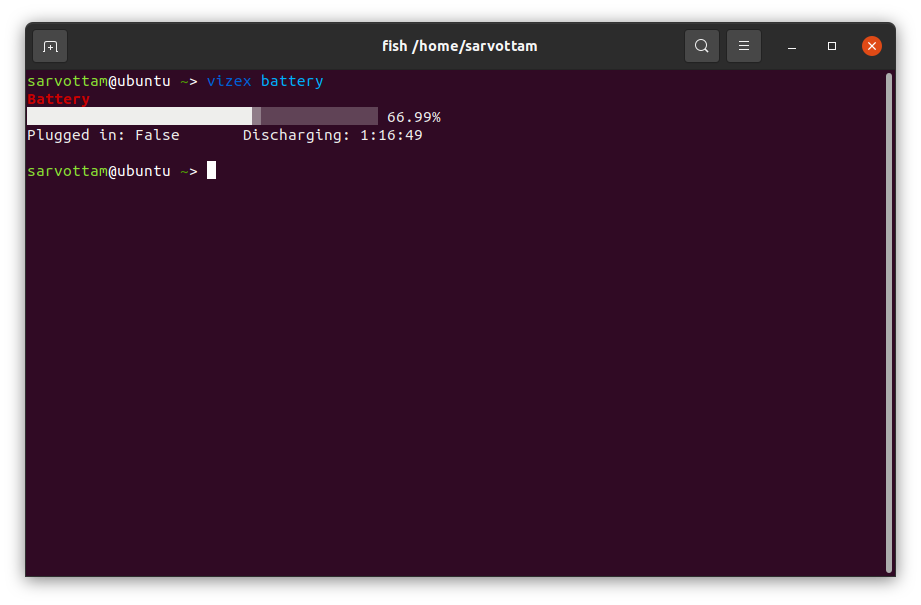The width and height of the screenshot is (921, 605).
Task: Click the unfilled portion of battery bar
Action: (319, 116)
